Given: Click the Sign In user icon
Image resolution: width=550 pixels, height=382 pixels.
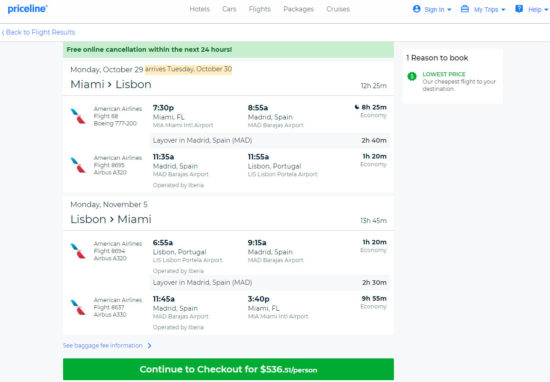Looking at the screenshot, I should 416,9.
